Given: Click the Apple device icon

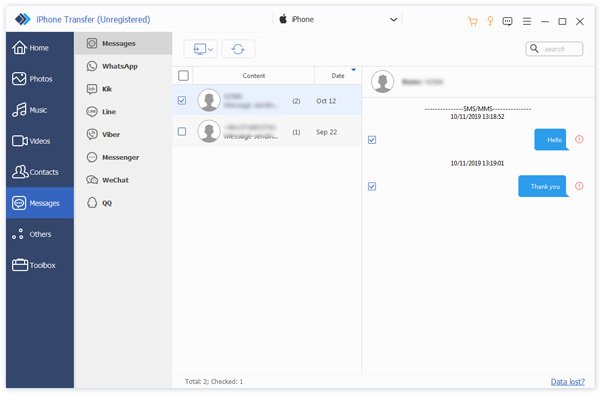Looking at the screenshot, I should click(283, 19).
